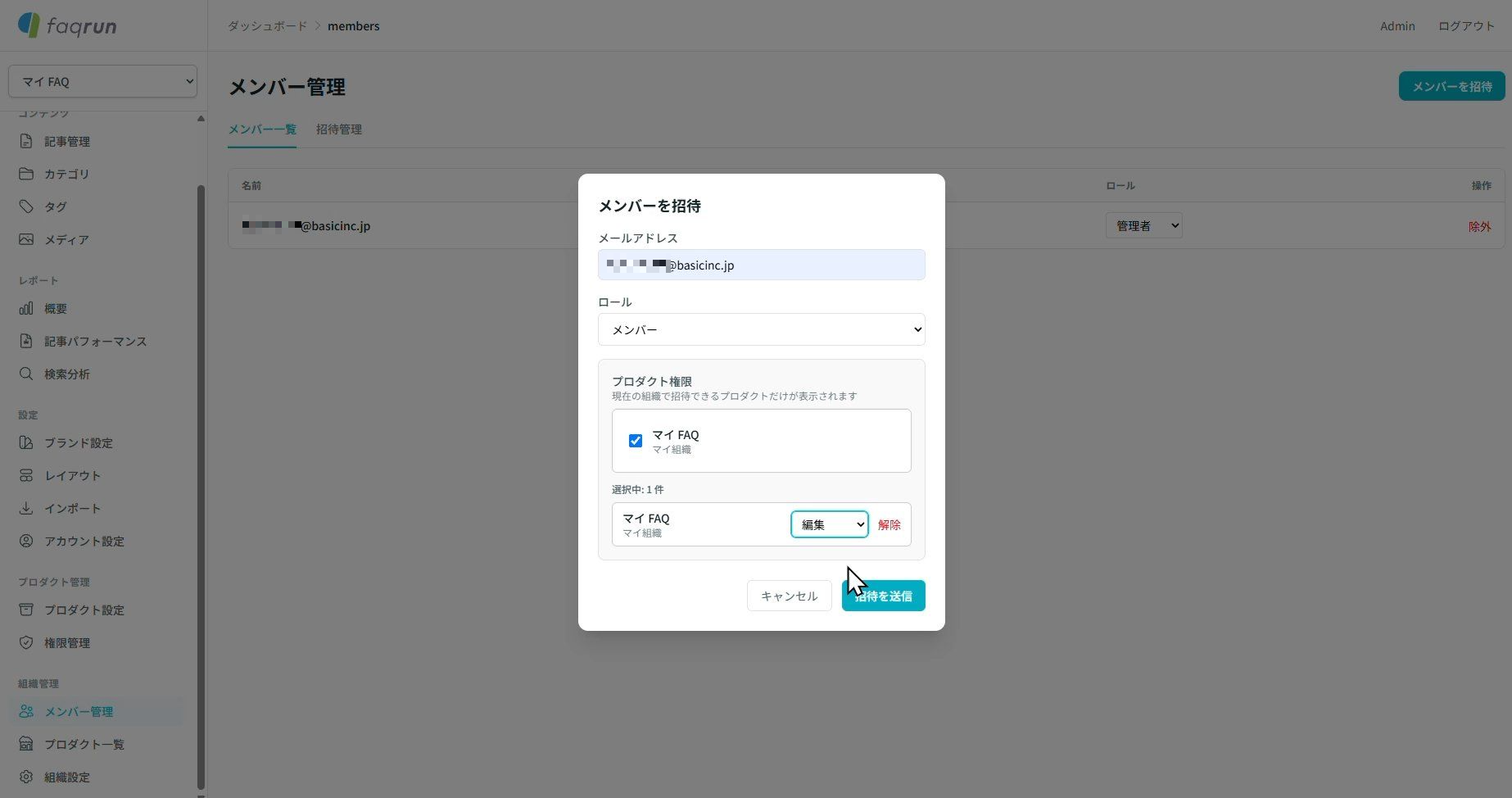Open the ロール dropdown showing メンバー
Viewport: 1512px width, 798px height.
[762, 329]
